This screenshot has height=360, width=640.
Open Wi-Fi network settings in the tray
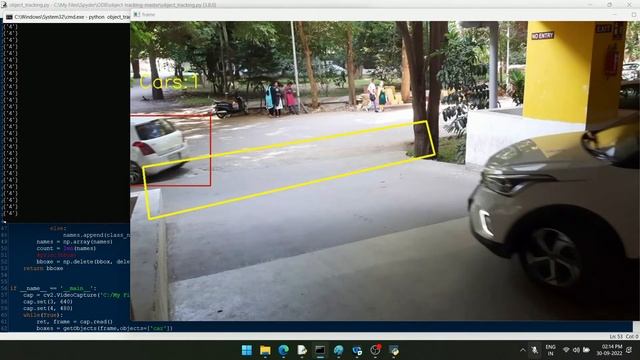(x=566, y=350)
